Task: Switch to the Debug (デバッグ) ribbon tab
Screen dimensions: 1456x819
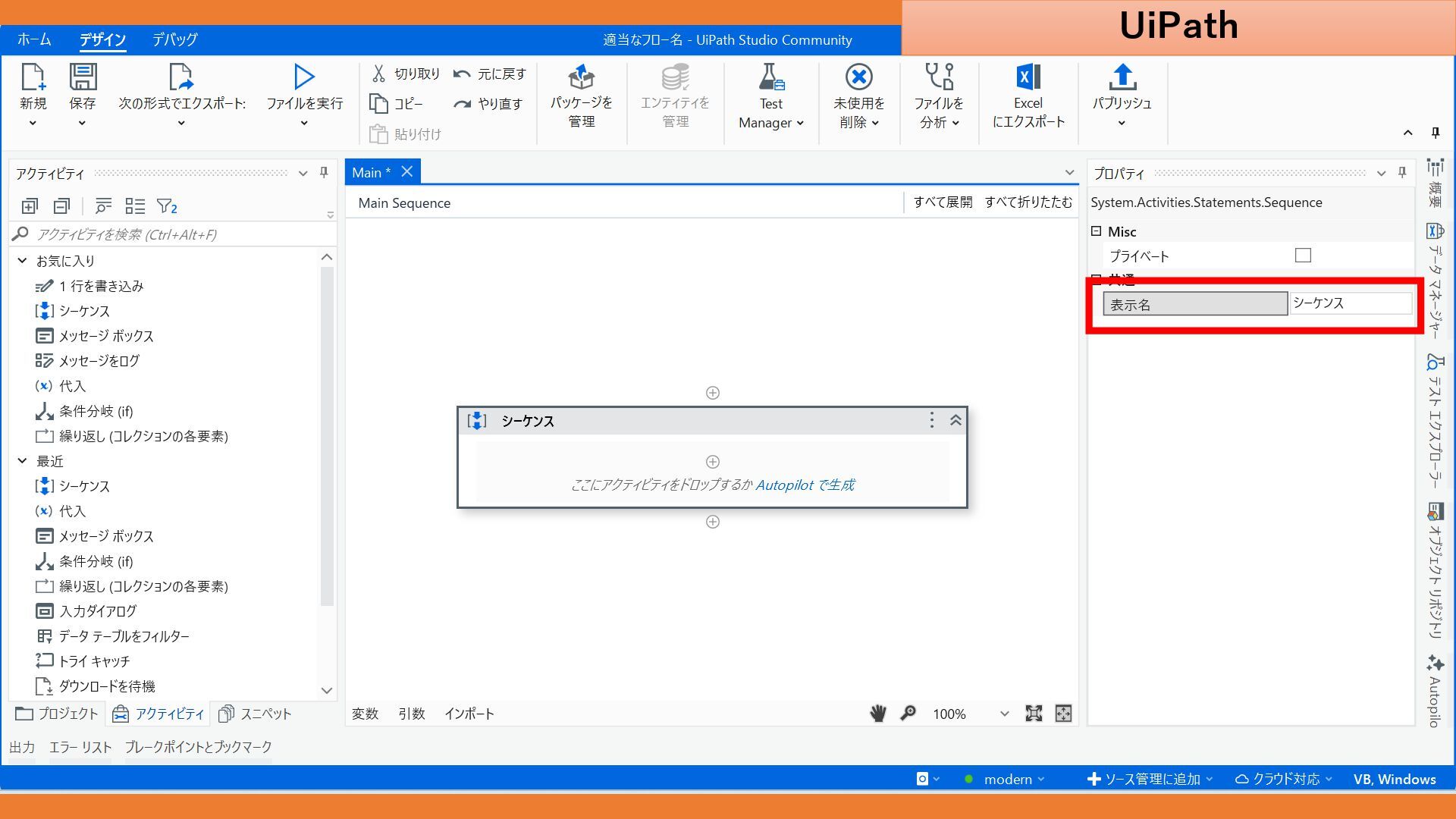Action: click(x=174, y=39)
